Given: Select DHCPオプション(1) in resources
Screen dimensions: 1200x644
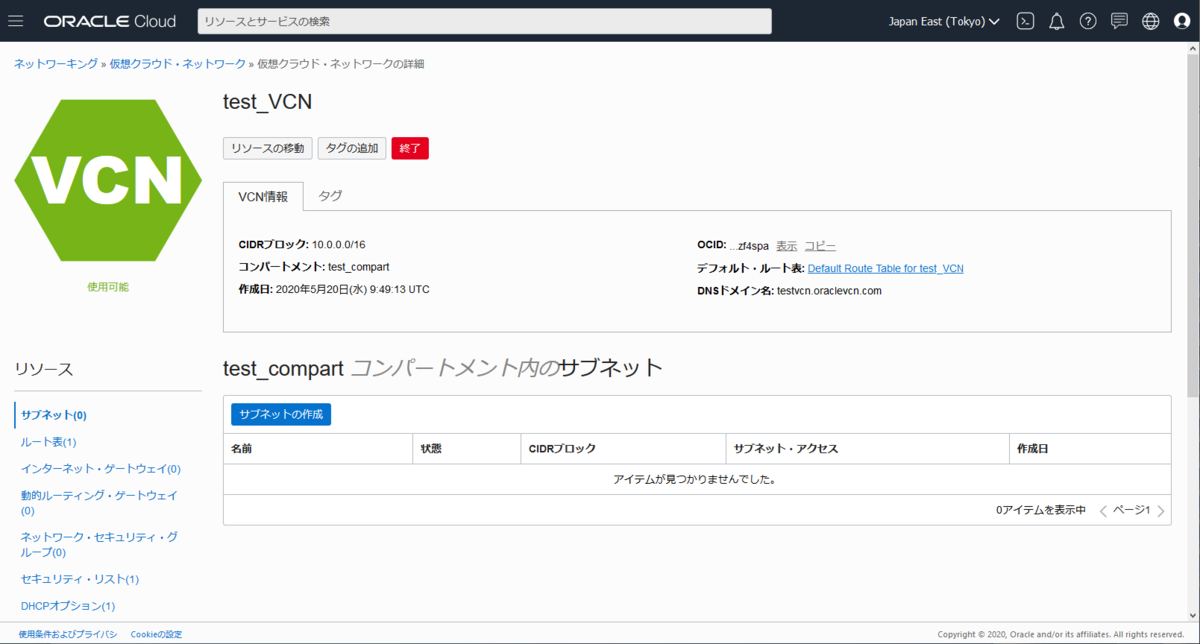Looking at the screenshot, I should coord(68,606).
